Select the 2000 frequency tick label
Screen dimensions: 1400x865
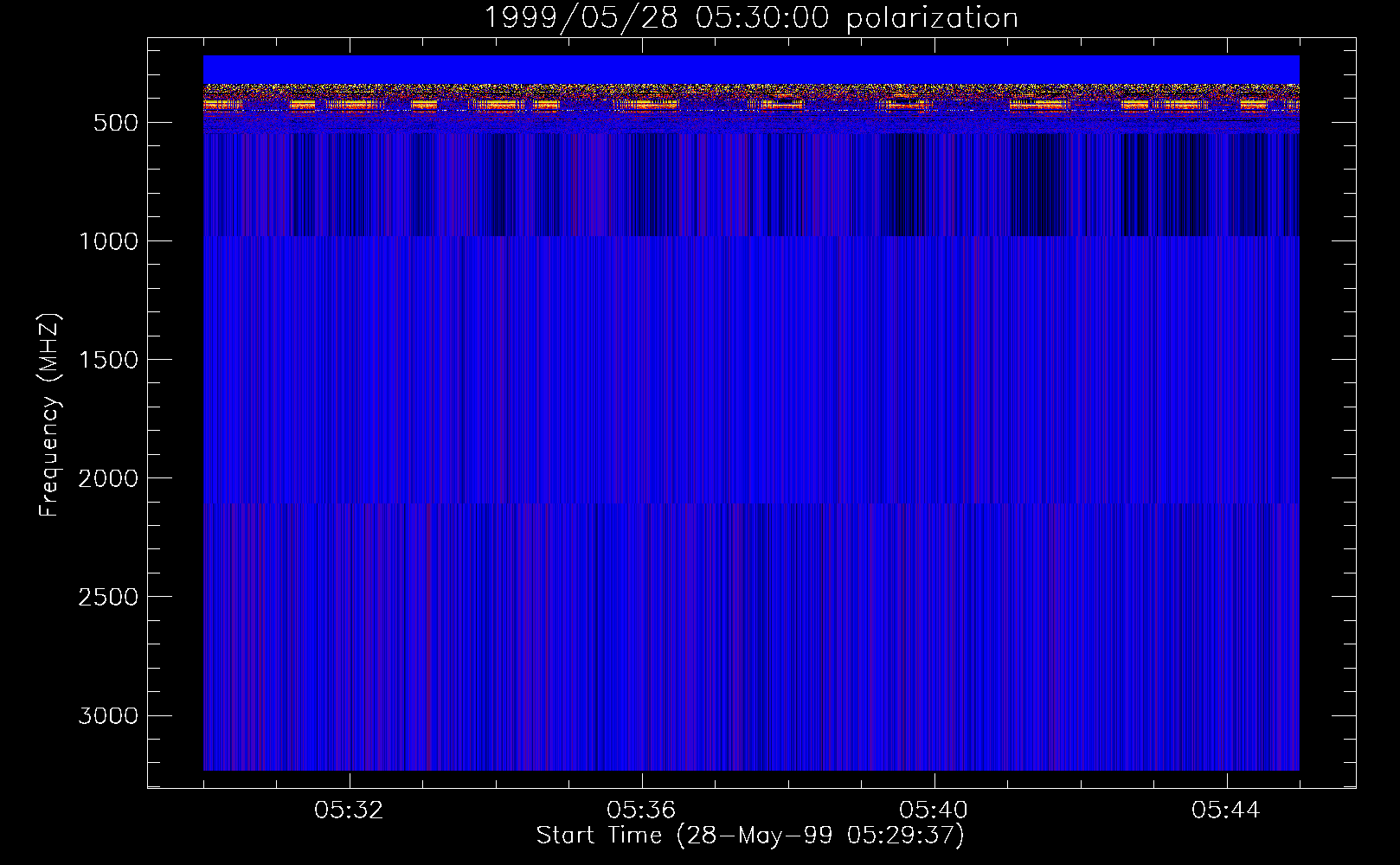(108, 478)
